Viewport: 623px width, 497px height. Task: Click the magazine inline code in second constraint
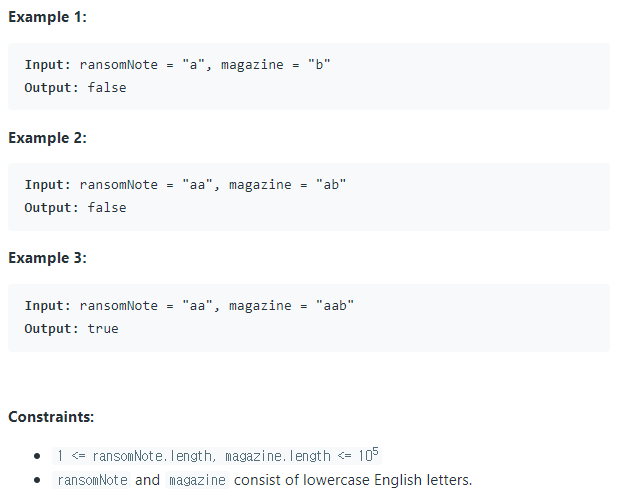[197, 480]
